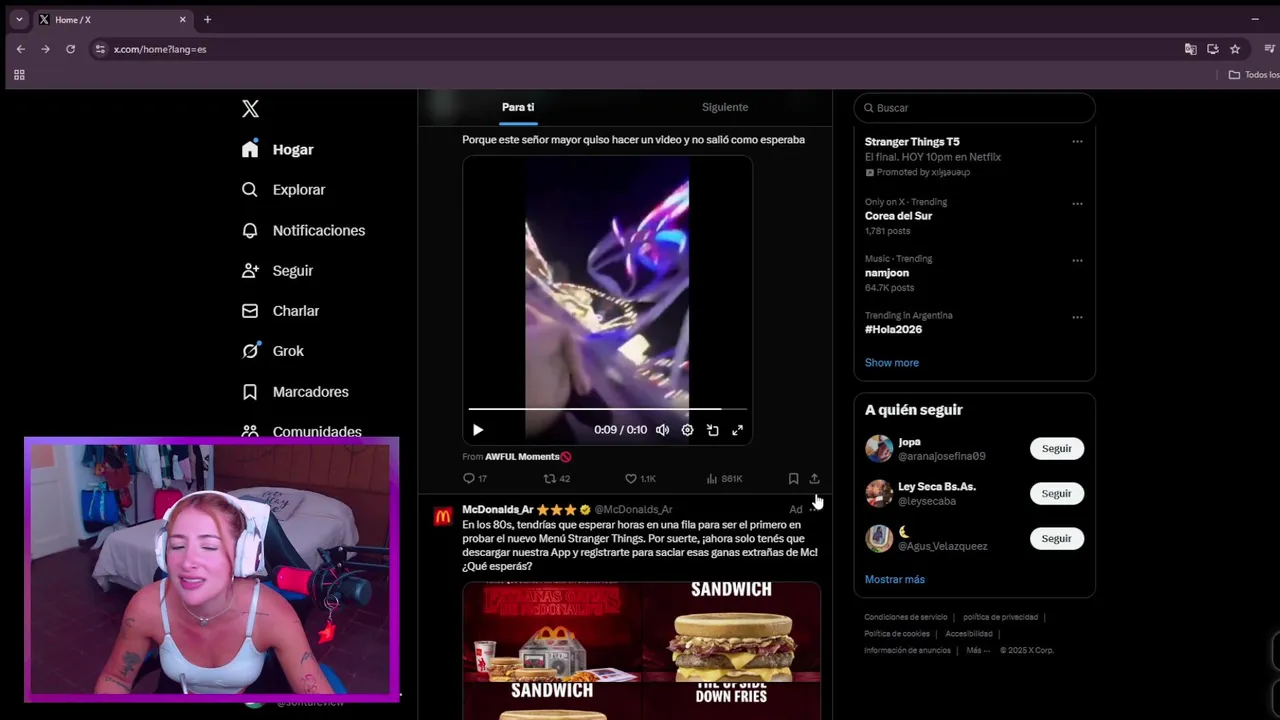
Task: Open Condiciones de servicio link
Action: [x=906, y=618]
